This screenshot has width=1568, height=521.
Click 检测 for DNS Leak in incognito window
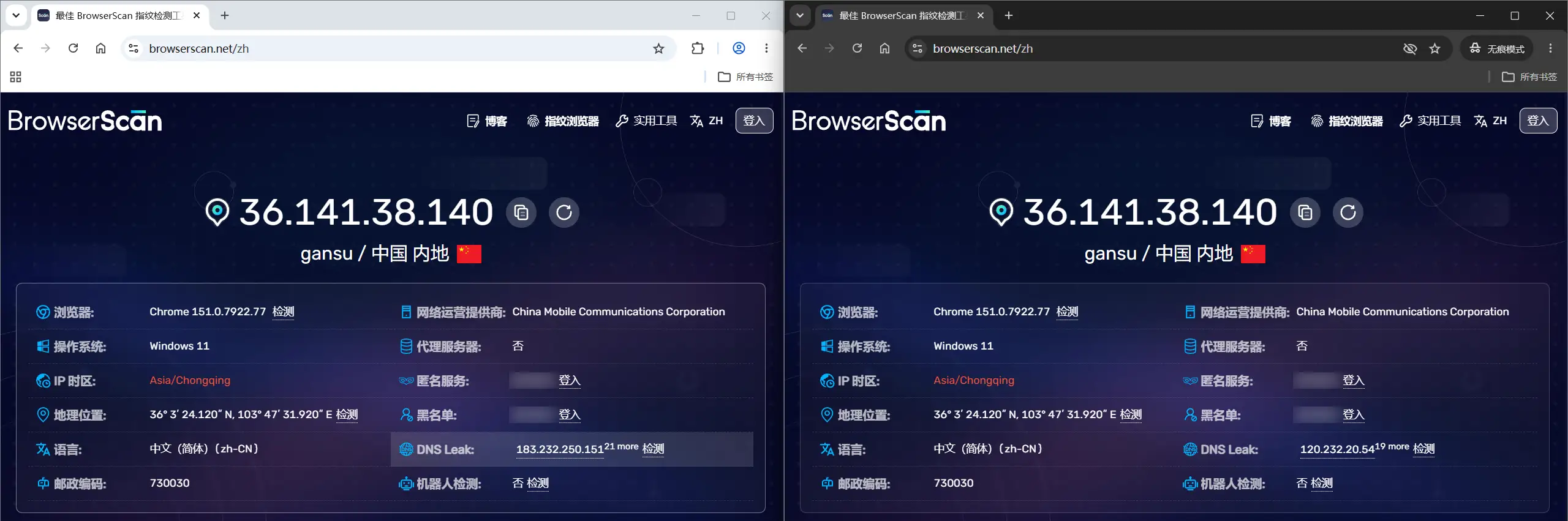pyautogui.click(x=1424, y=449)
